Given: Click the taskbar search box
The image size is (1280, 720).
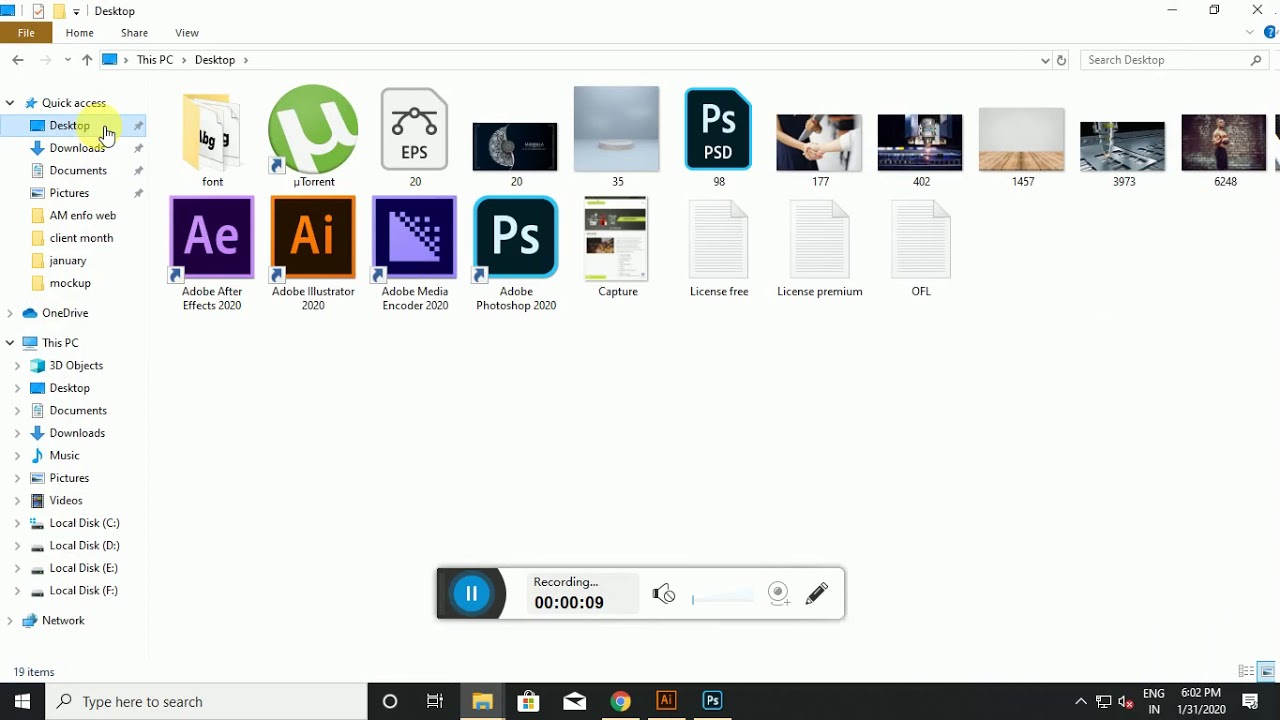Looking at the screenshot, I should 207,701.
